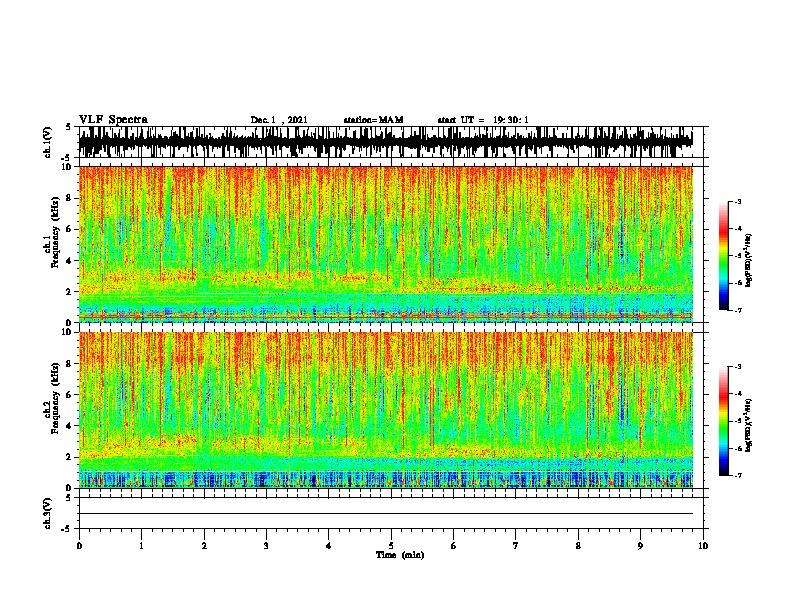Click the "ch.3(V)" axis label
This screenshot has width=792, height=612.
click(47, 513)
